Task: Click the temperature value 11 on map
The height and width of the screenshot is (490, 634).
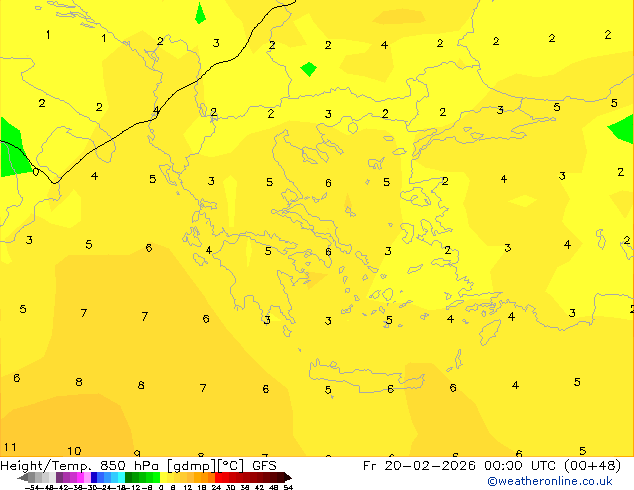Action: coord(10,447)
